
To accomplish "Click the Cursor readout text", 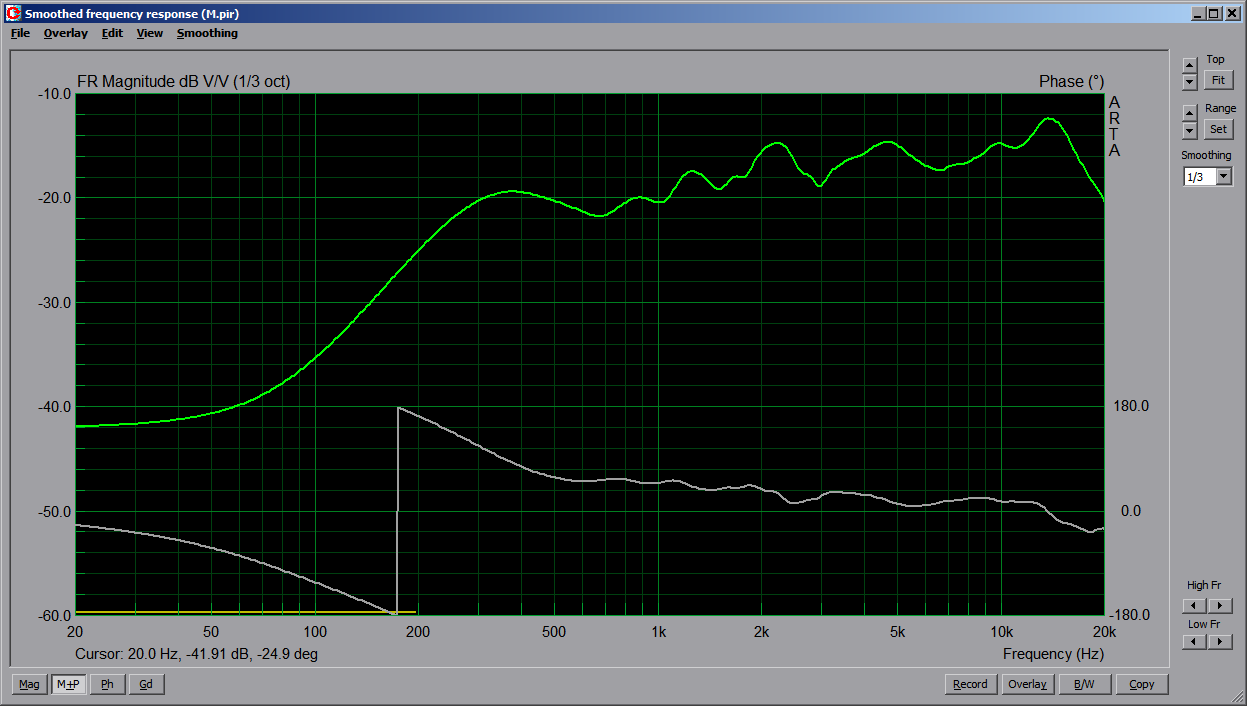I will coord(197,654).
